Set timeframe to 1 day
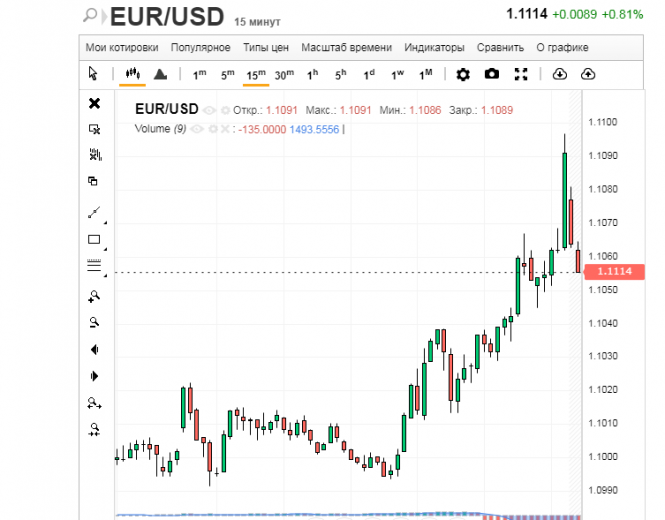The image size is (665, 520). pyautogui.click(x=369, y=75)
